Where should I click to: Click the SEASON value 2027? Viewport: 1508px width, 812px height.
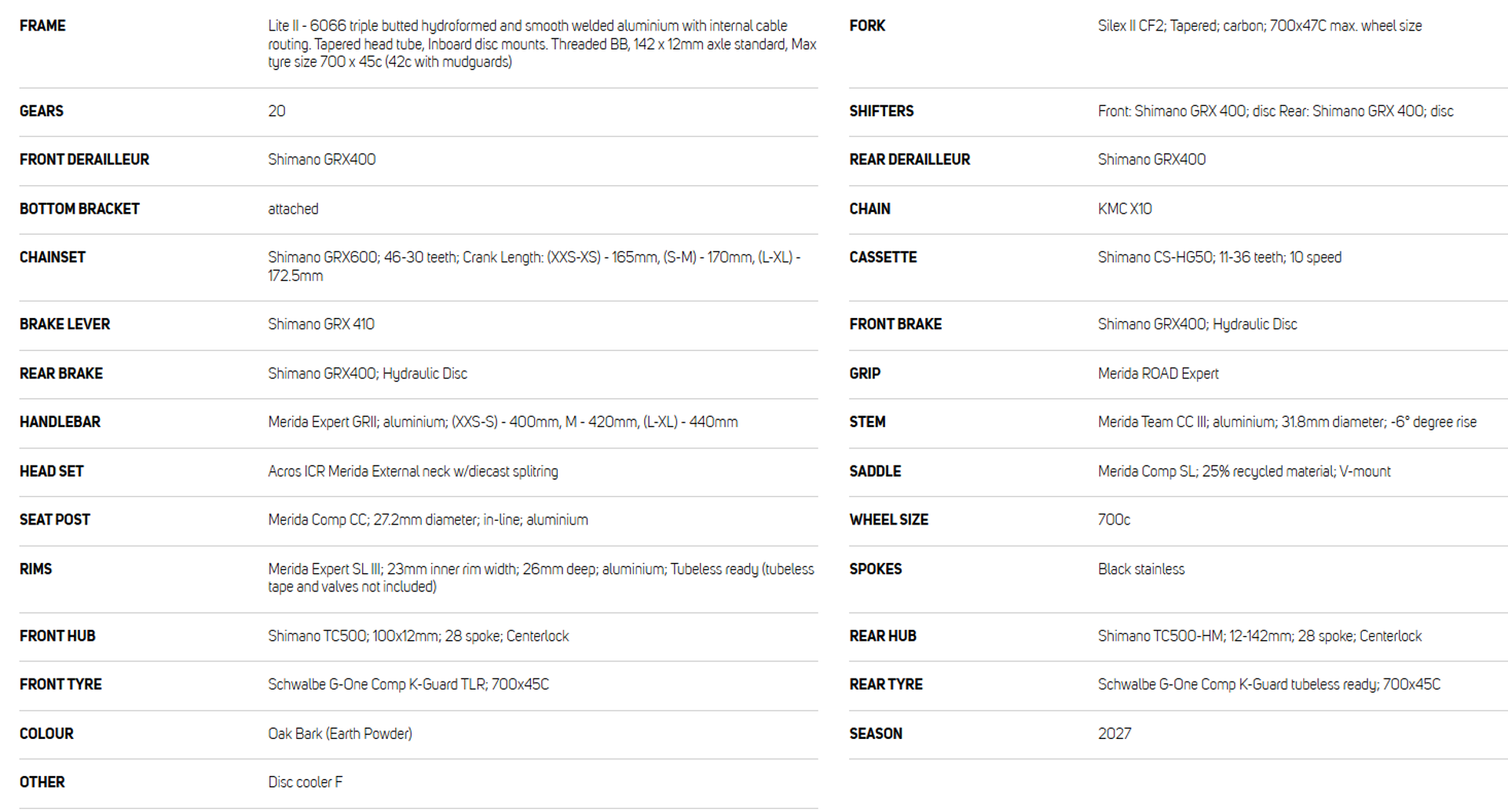1115,733
